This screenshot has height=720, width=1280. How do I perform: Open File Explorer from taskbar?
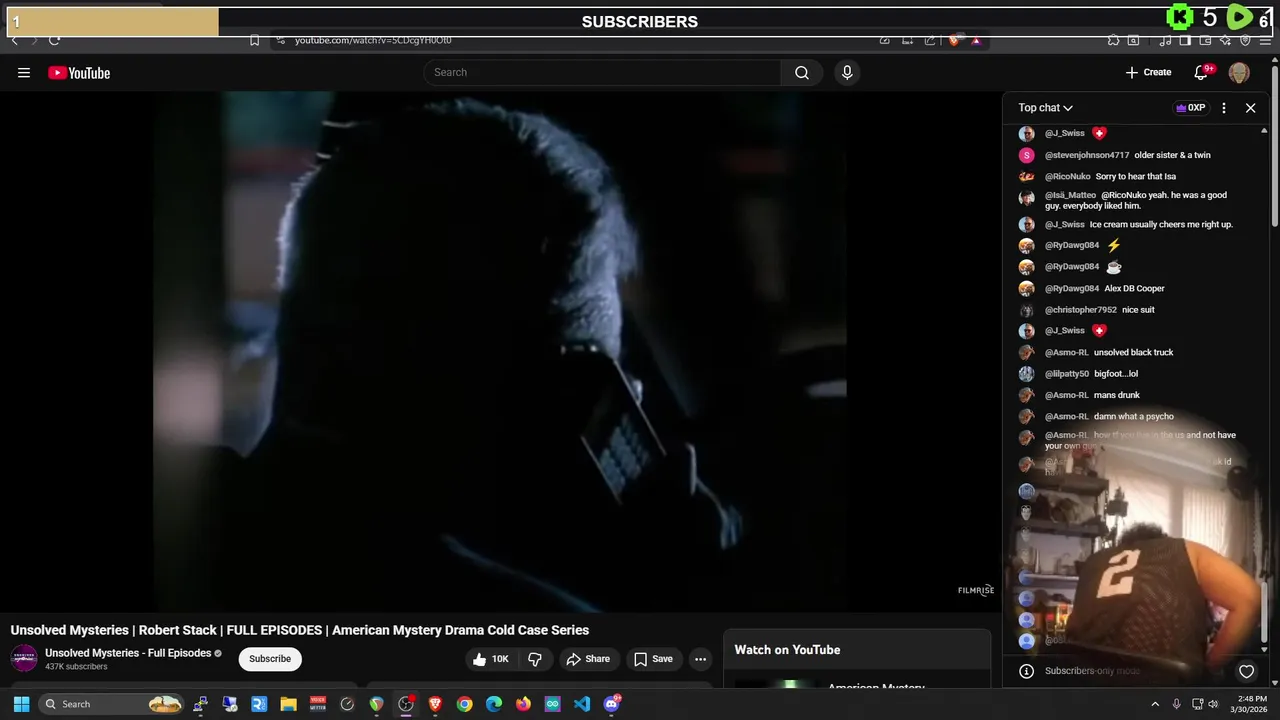(x=288, y=704)
